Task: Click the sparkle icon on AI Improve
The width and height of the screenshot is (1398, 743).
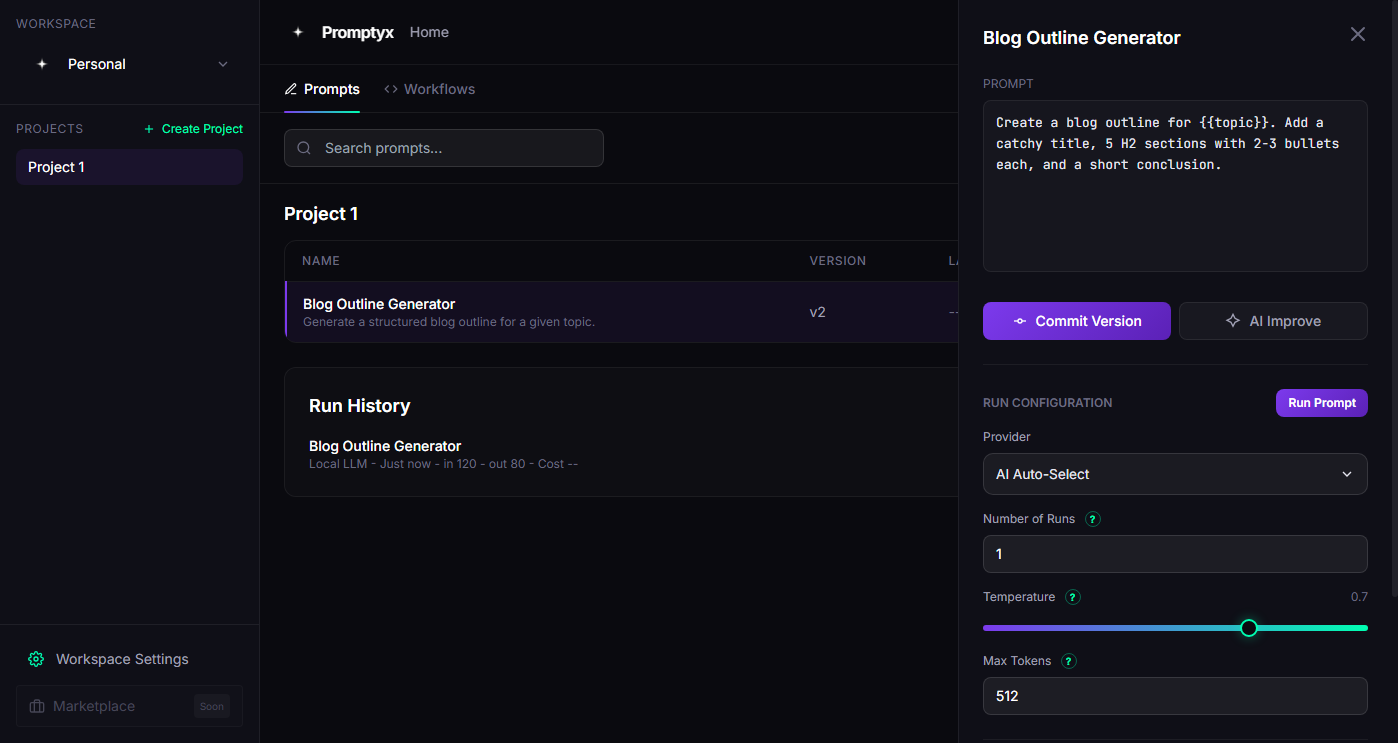Action: pyautogui.click(x=1231, y=321)
